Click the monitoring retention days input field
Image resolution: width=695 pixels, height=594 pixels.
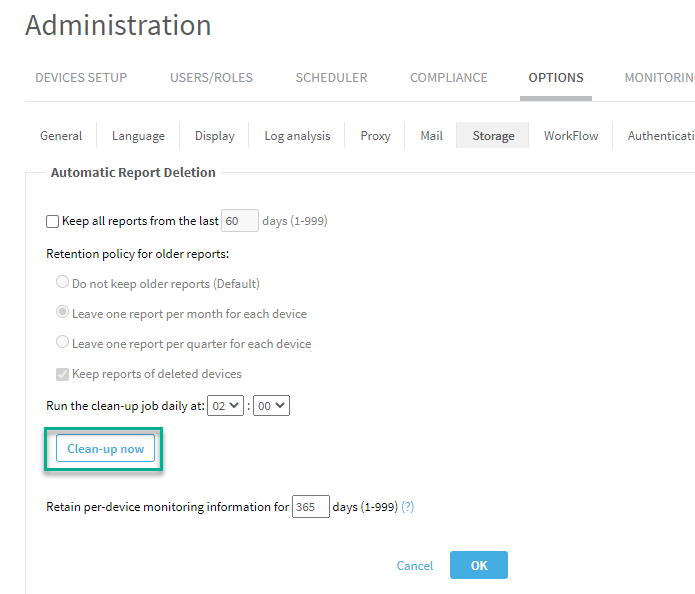tap(311, 507)
